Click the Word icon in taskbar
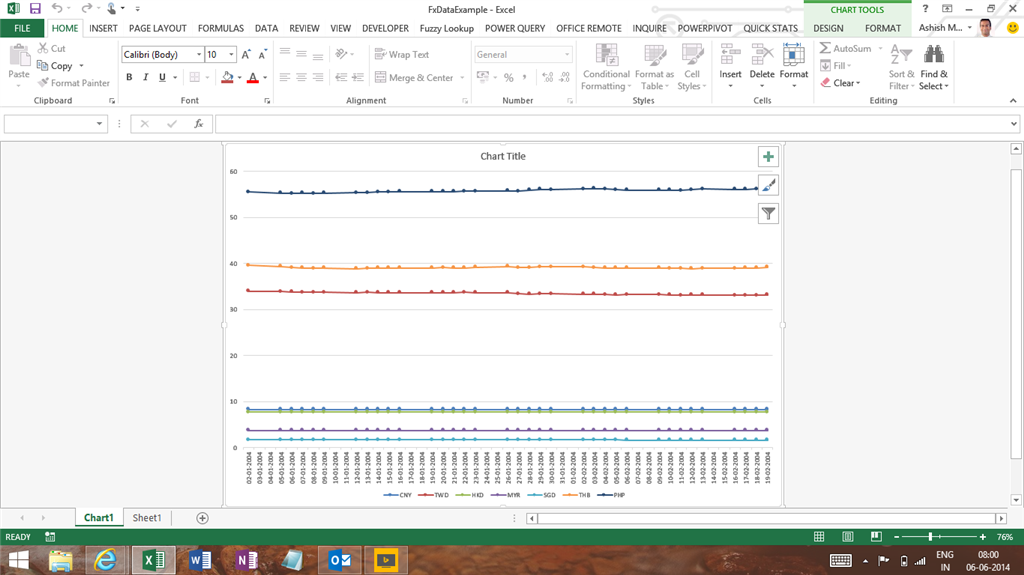1024x575 pixels. 200,560
